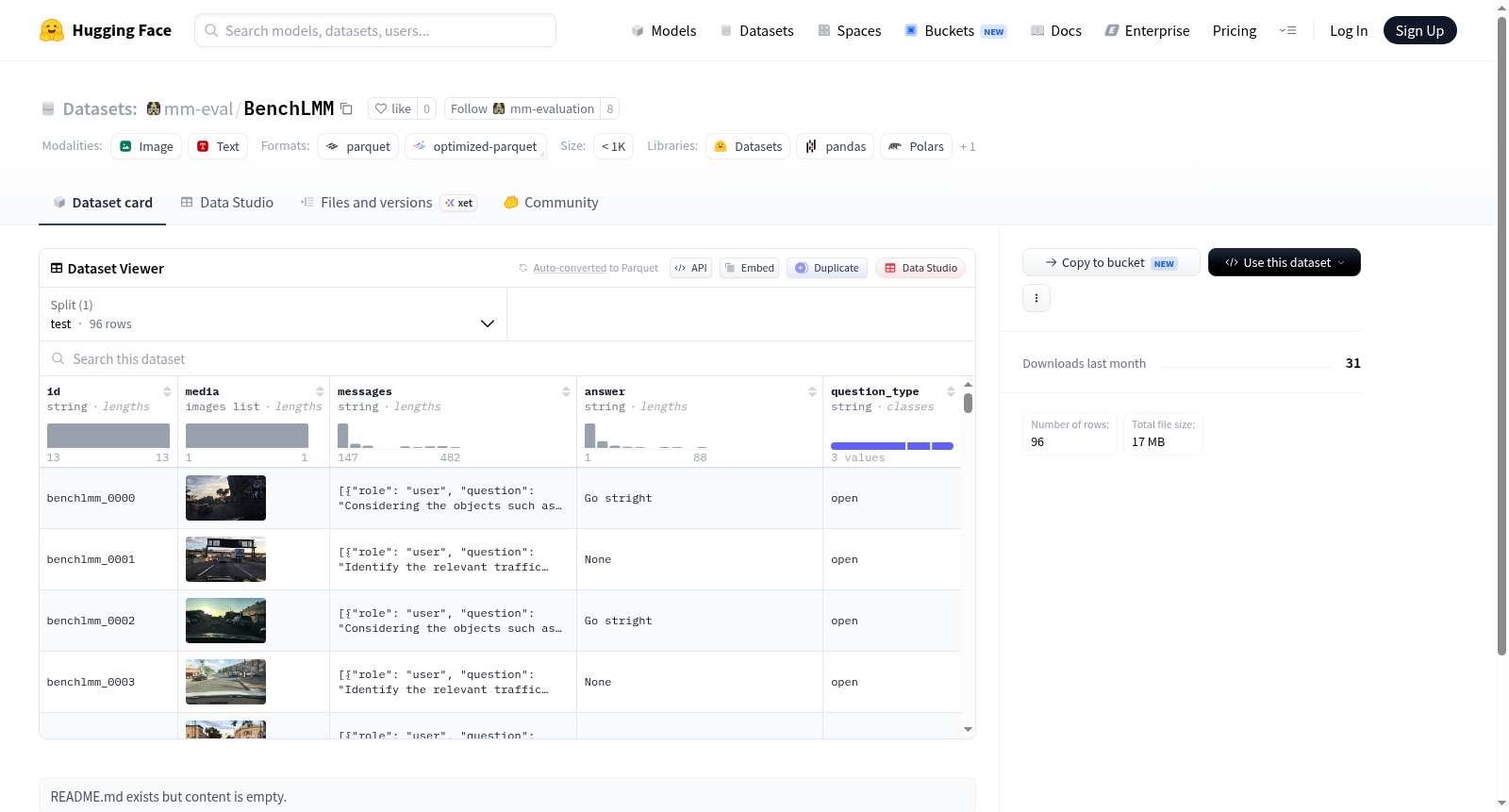1509x812 pixels.
Task: Click the Dataset Viewer table icon
Action: 57,268
